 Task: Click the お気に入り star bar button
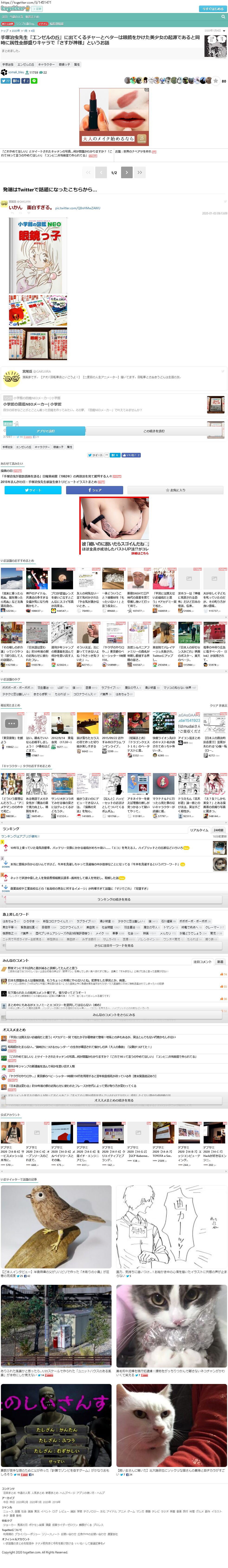click(x=176, y=490)
